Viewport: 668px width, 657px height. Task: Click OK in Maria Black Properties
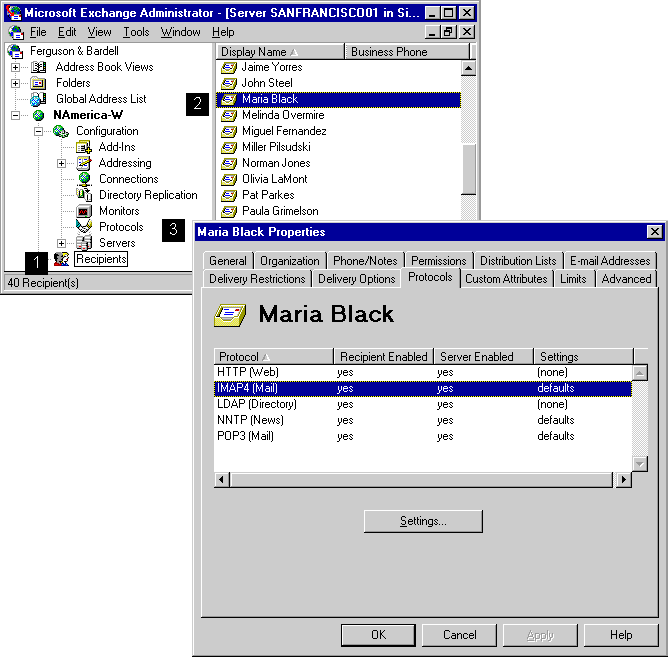tap(378, 635)
